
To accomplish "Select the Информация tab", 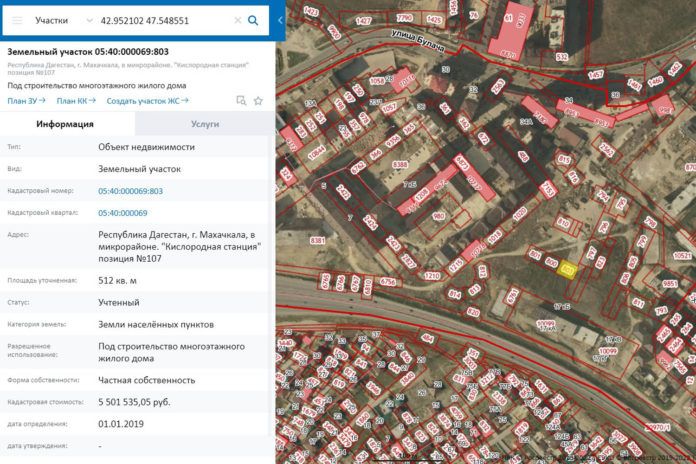I will (65, 124).
